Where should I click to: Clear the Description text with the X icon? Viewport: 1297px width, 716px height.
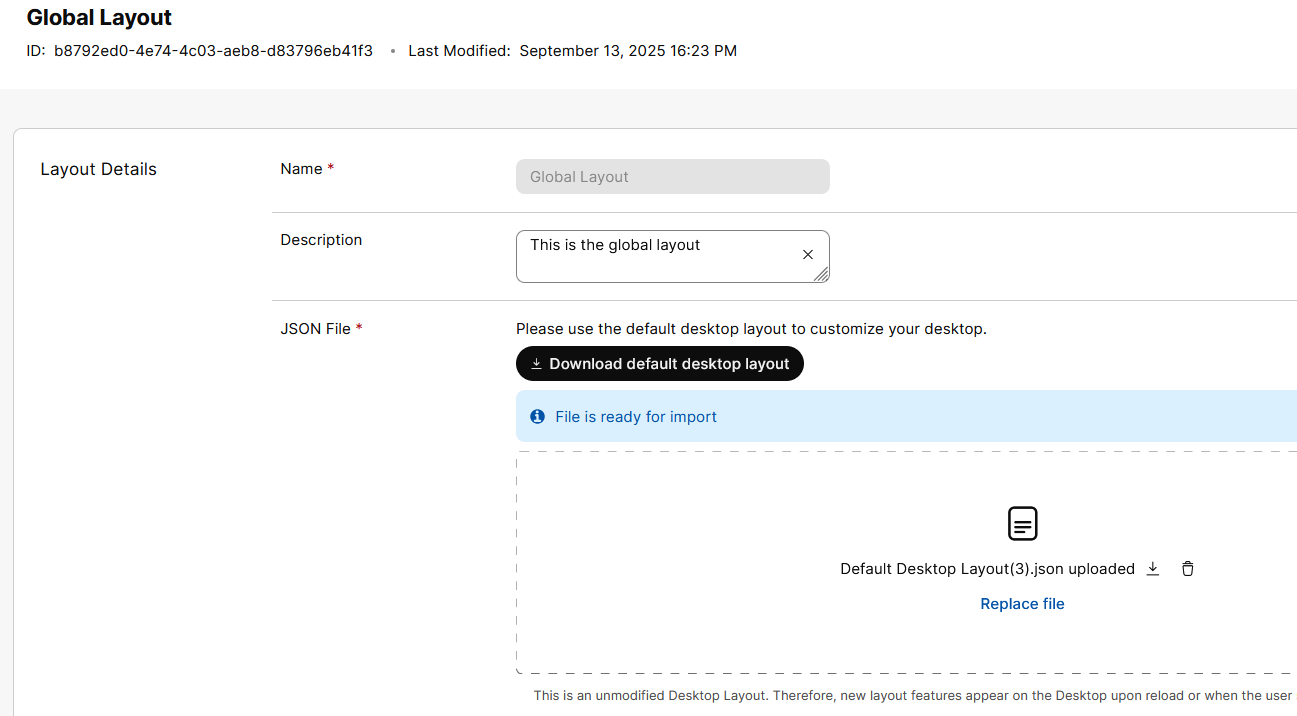point(808,255)
